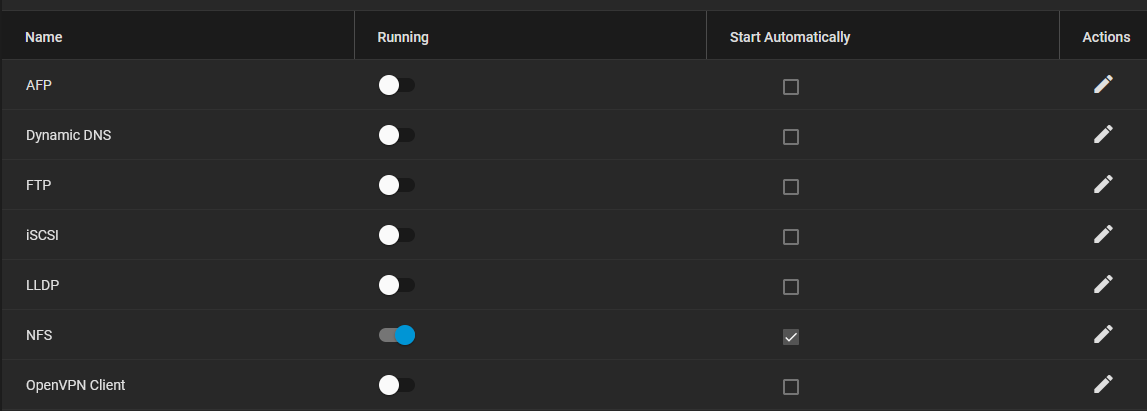Edit the FTP service configuration
Image resolution: width=1147 pixels, height=411 pixels.
point(1103,185)
